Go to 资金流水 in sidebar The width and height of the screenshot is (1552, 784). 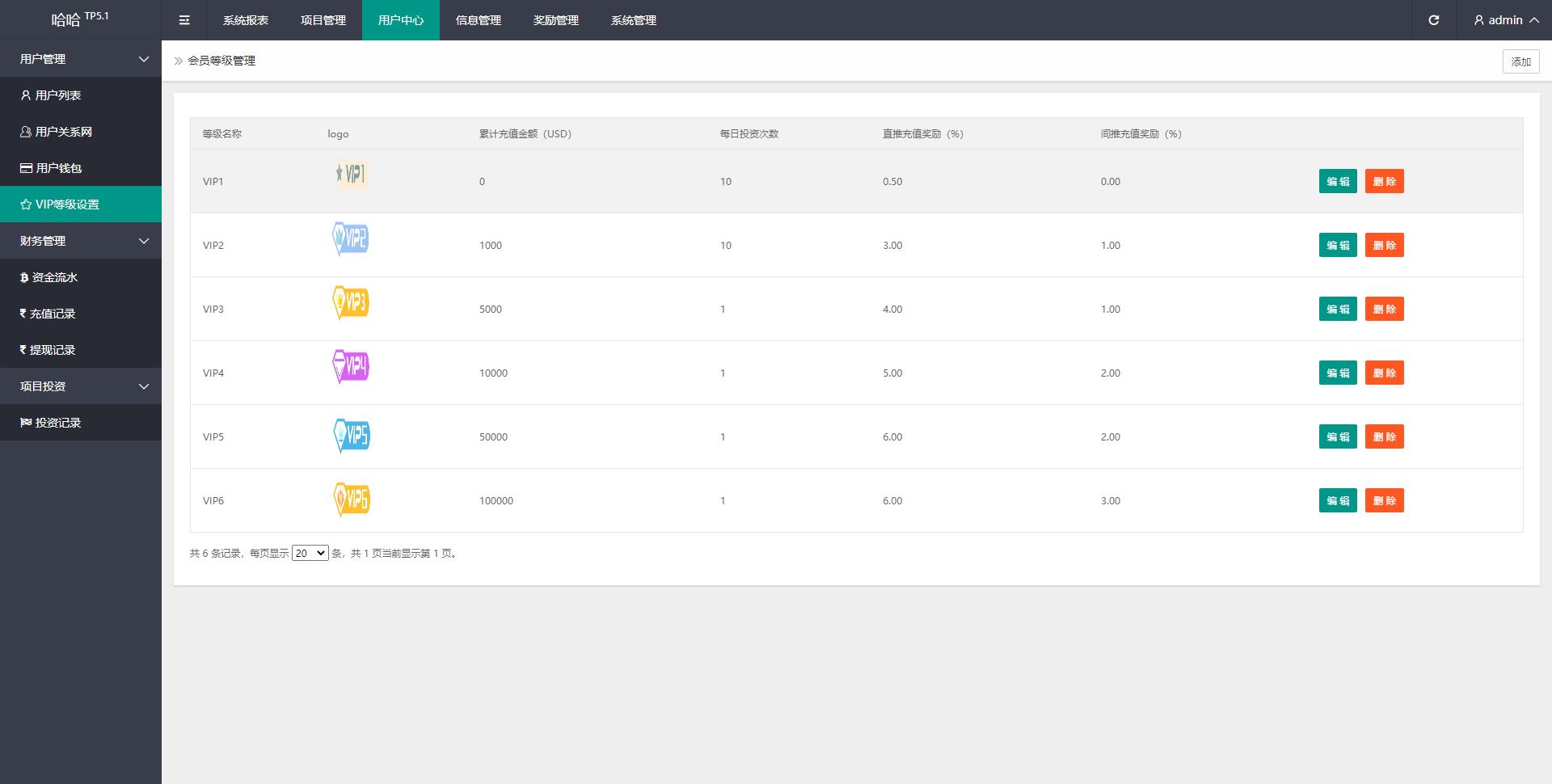54,277
